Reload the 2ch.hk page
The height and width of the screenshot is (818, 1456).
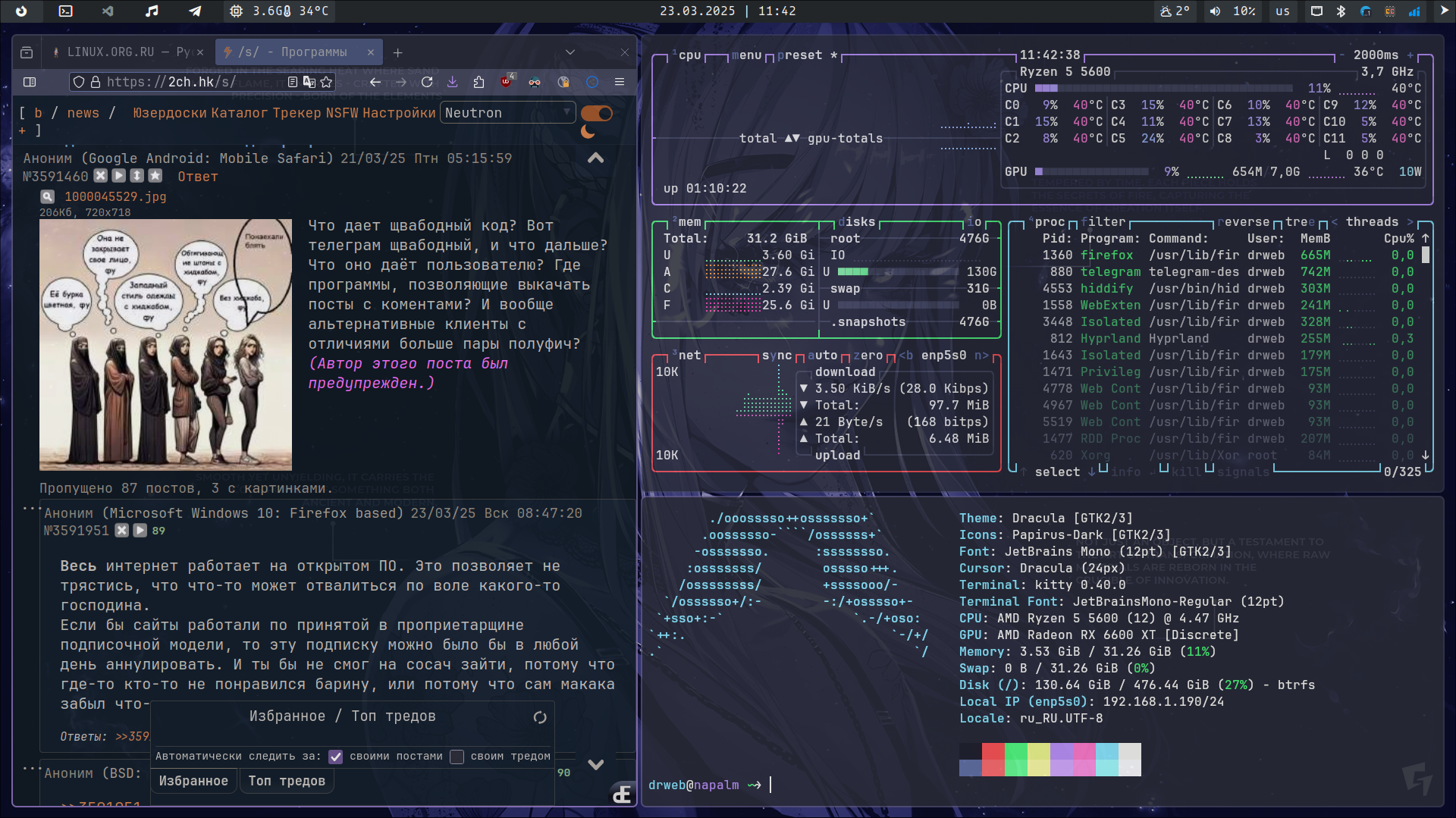click(427, 82)
